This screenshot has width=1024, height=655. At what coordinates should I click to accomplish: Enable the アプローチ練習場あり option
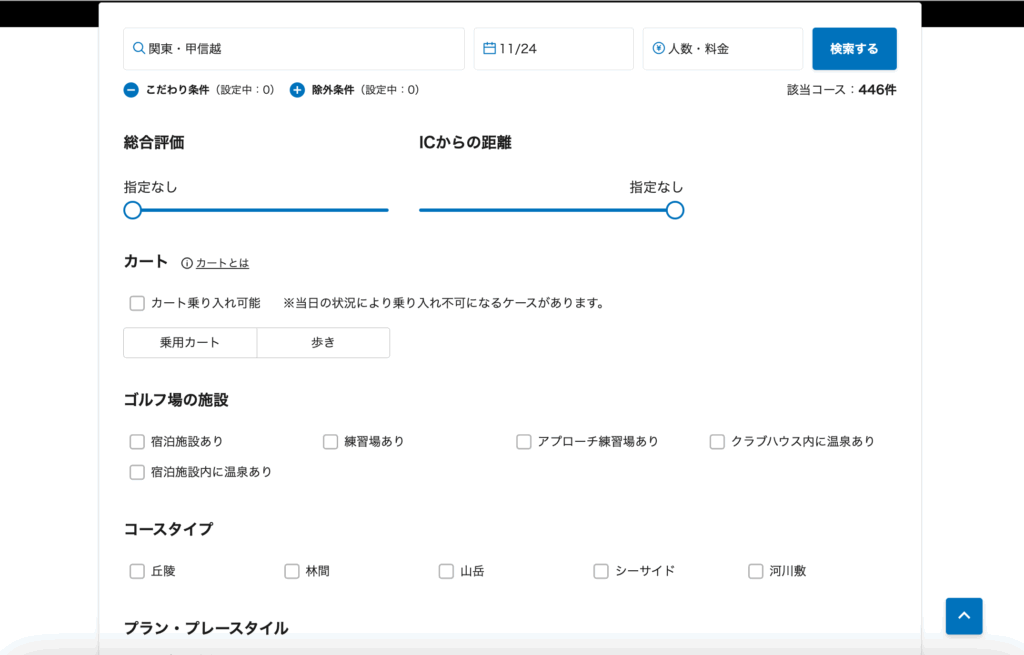[x=523, y=441]
